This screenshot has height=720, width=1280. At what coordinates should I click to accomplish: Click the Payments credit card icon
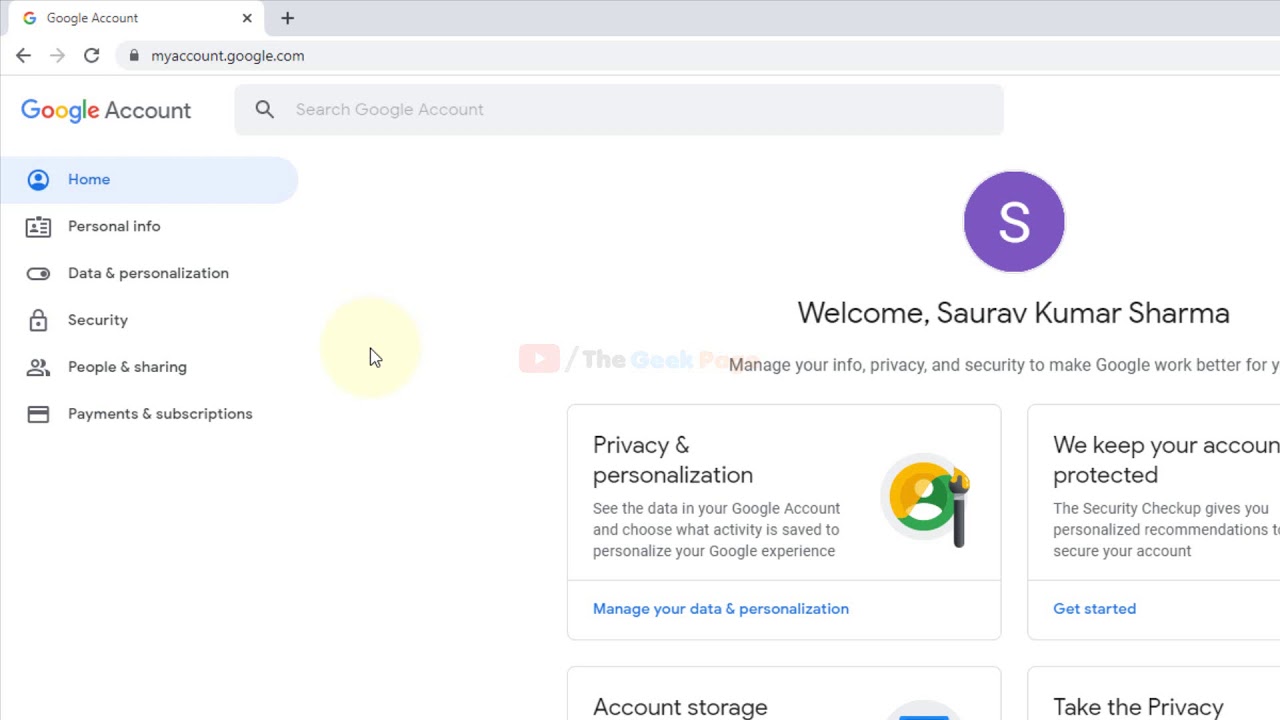(38, 414)
